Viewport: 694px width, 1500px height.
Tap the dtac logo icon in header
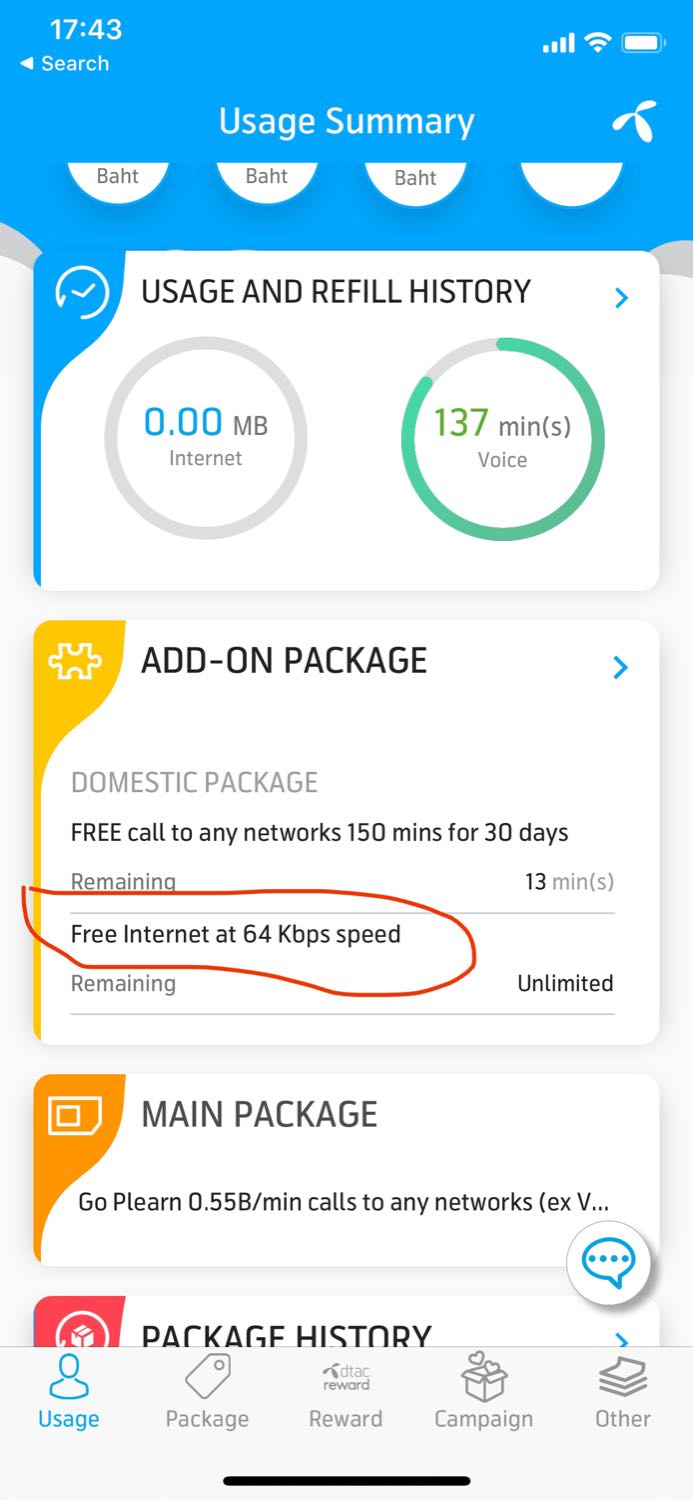click(634, 122)
